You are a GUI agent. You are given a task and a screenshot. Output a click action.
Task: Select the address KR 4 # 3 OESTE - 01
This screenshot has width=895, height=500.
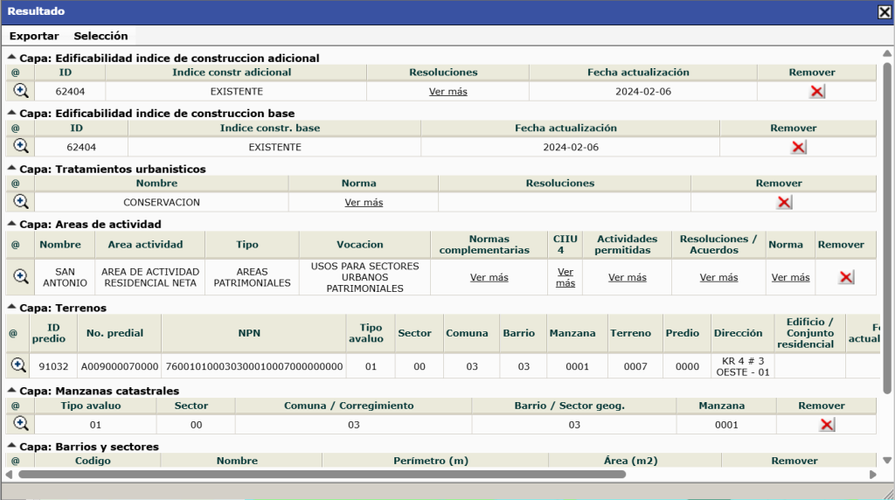coord(743,366)
